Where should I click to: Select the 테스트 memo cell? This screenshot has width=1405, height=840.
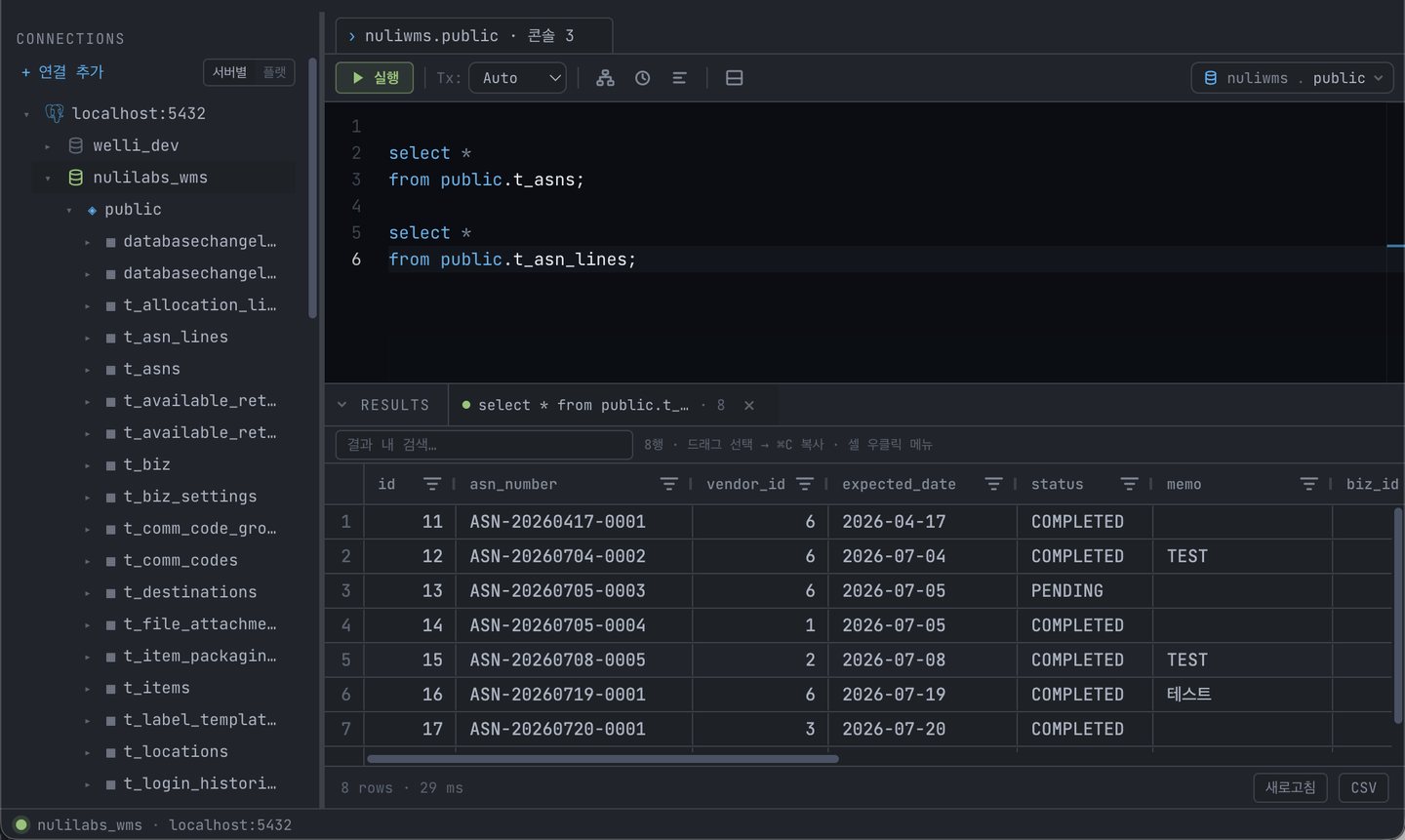click(1242, 695)
